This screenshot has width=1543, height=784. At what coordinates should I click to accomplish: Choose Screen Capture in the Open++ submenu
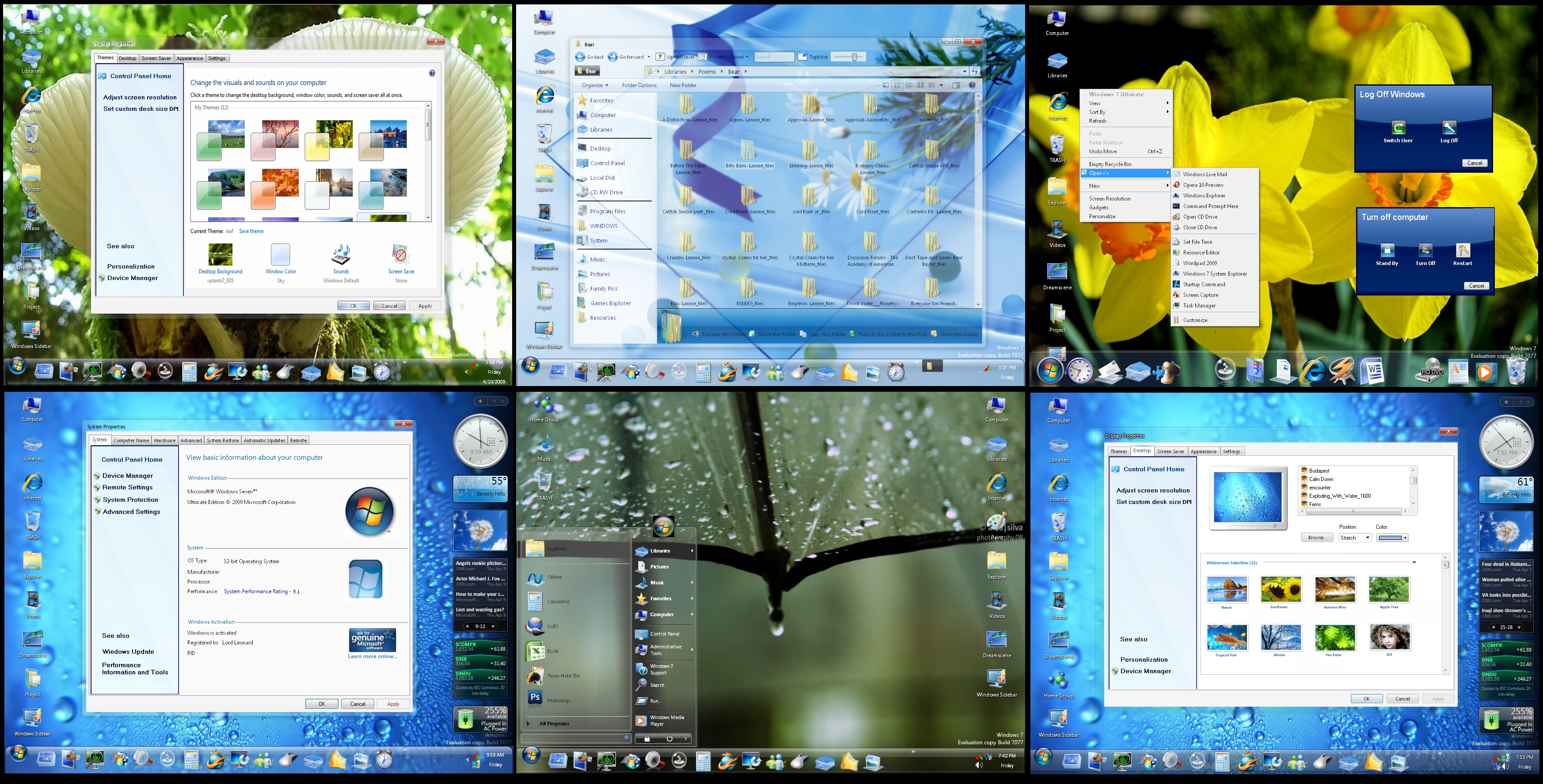[x=1215, y=295]
